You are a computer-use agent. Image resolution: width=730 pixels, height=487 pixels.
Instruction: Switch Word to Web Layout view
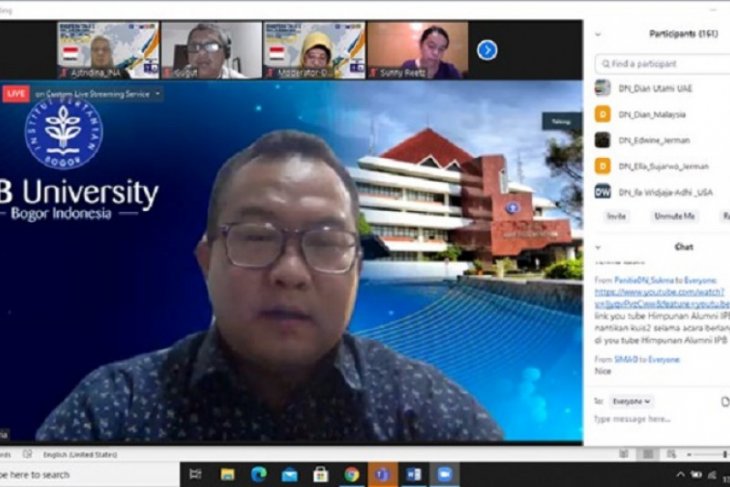[671, 454]
